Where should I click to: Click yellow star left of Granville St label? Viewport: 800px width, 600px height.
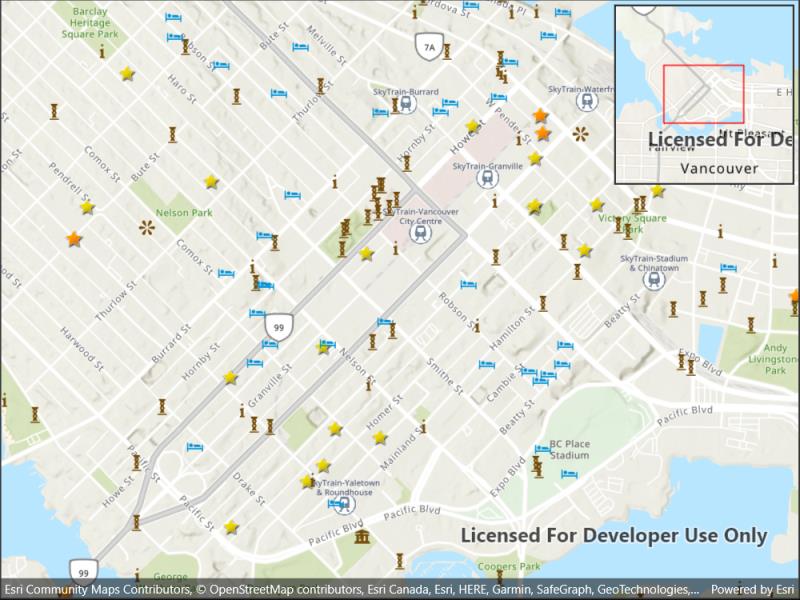(231, 378)
